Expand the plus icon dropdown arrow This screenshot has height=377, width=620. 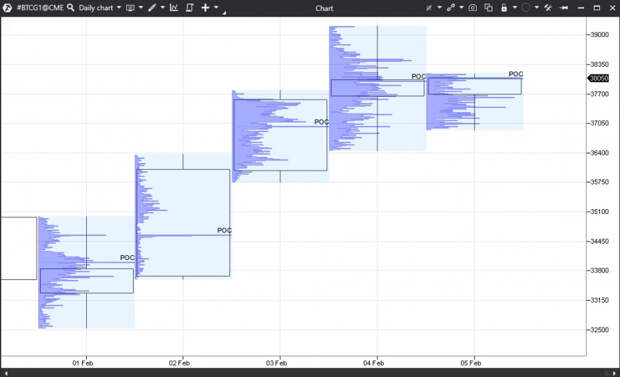point(216,8)
